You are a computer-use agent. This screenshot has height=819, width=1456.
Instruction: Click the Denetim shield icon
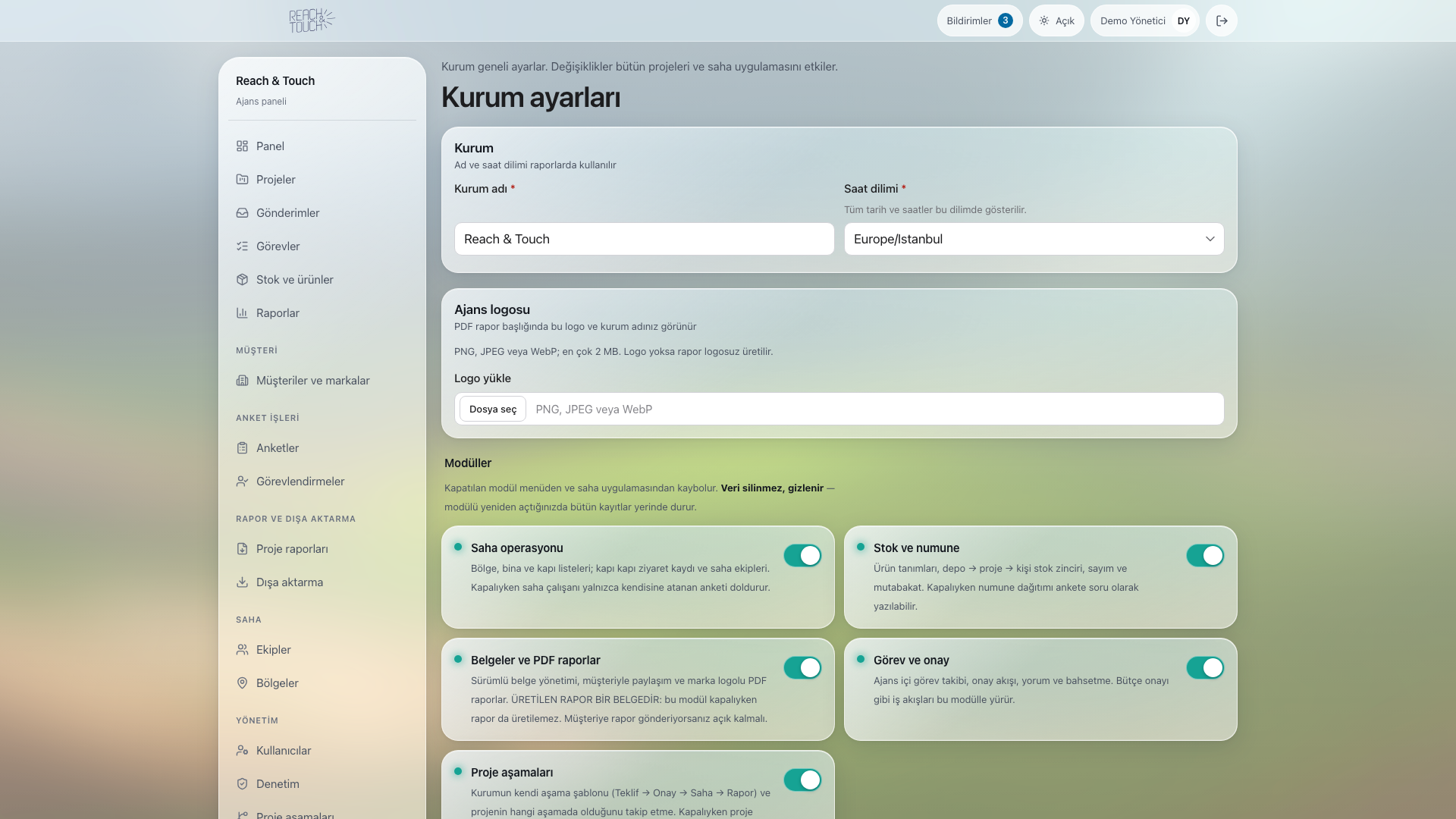point(242,783)
